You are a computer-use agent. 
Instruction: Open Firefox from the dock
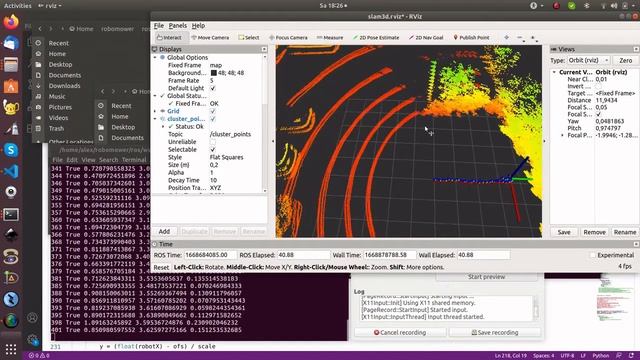pyautogui.click(x=11, y=22)
